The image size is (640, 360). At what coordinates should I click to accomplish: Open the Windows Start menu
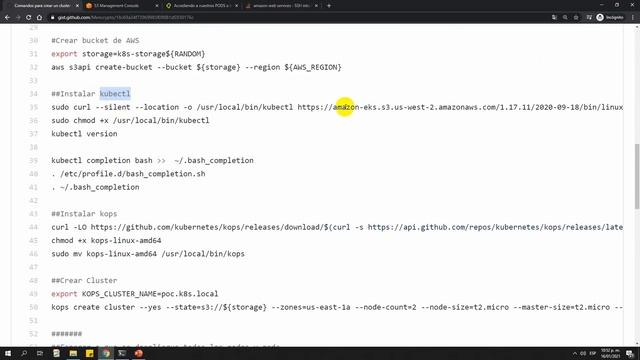[x=8, y=353]
